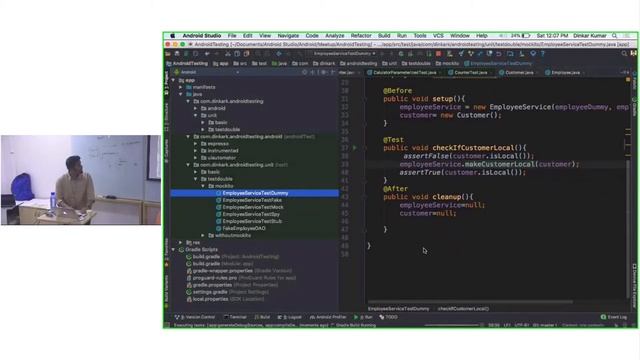Open the VCS menu

point(438,36)
